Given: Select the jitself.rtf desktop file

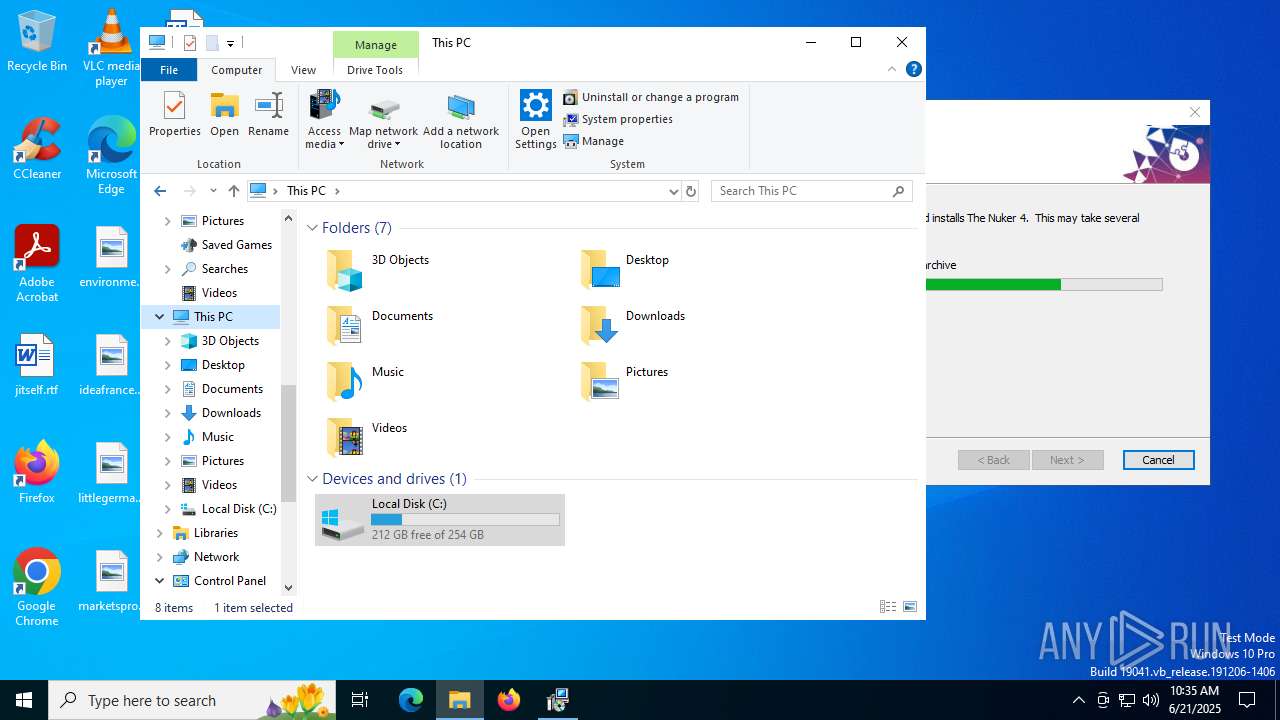Looking at the screenshot, I should (x=37, y=365).
